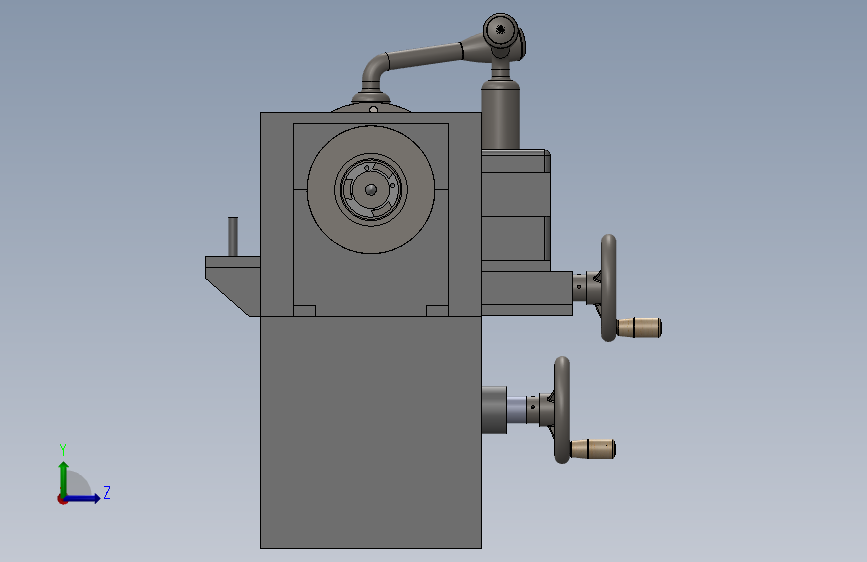Screen dimensions: 867x562
Task: Select the dark shaft hub of lower handwheel
Action: tap(494, 410)
